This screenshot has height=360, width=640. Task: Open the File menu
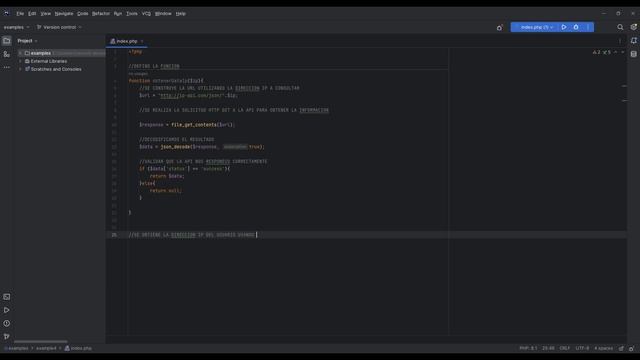coord(20,13)
